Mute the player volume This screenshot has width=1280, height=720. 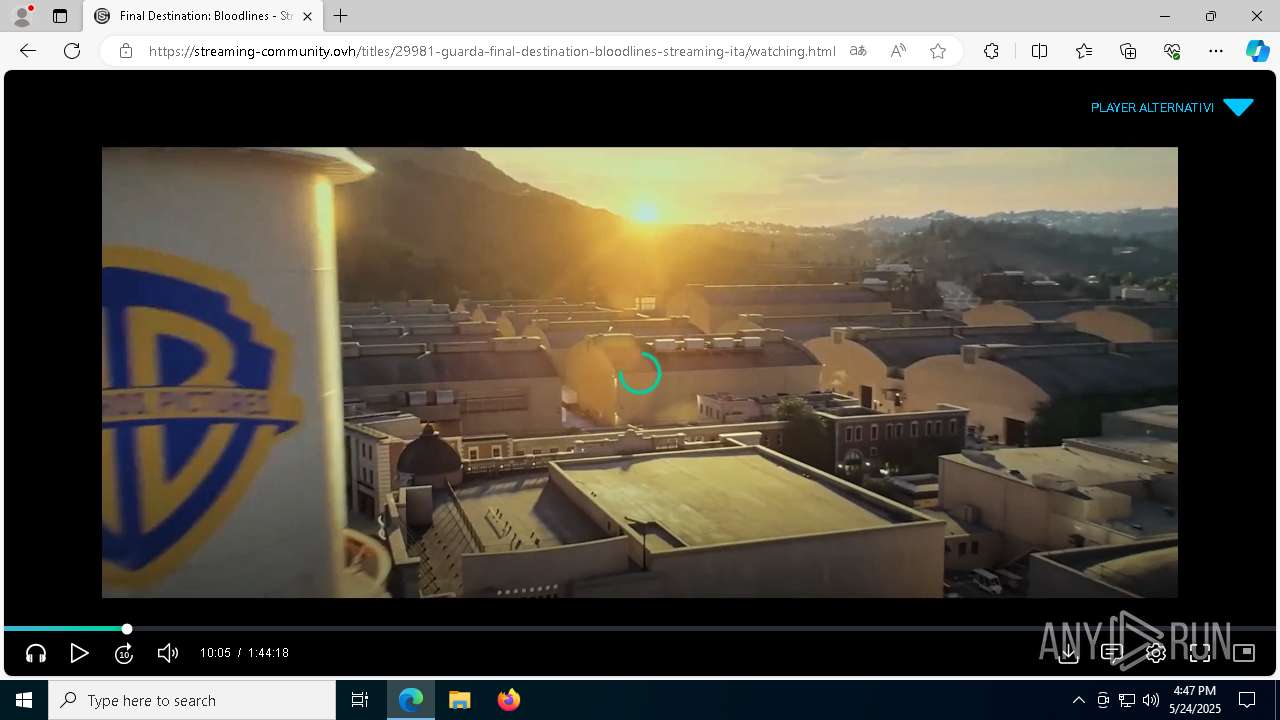tap(168, 653)
